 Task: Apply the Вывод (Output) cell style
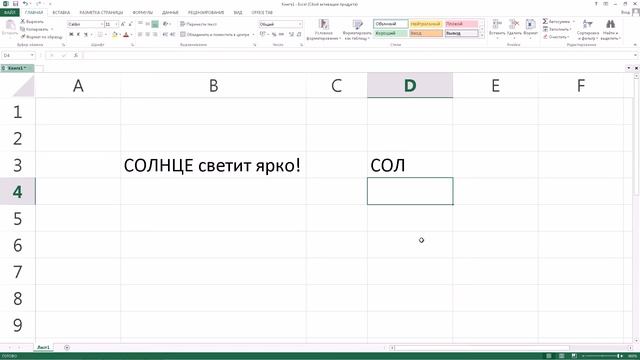[x=461, y=33]
